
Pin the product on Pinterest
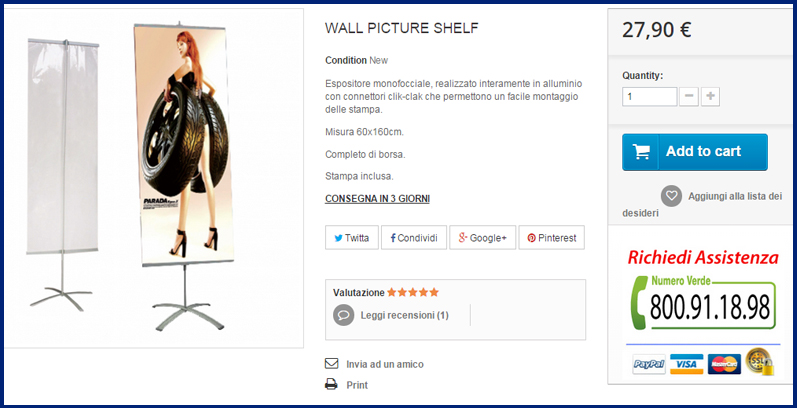point(551,237)
